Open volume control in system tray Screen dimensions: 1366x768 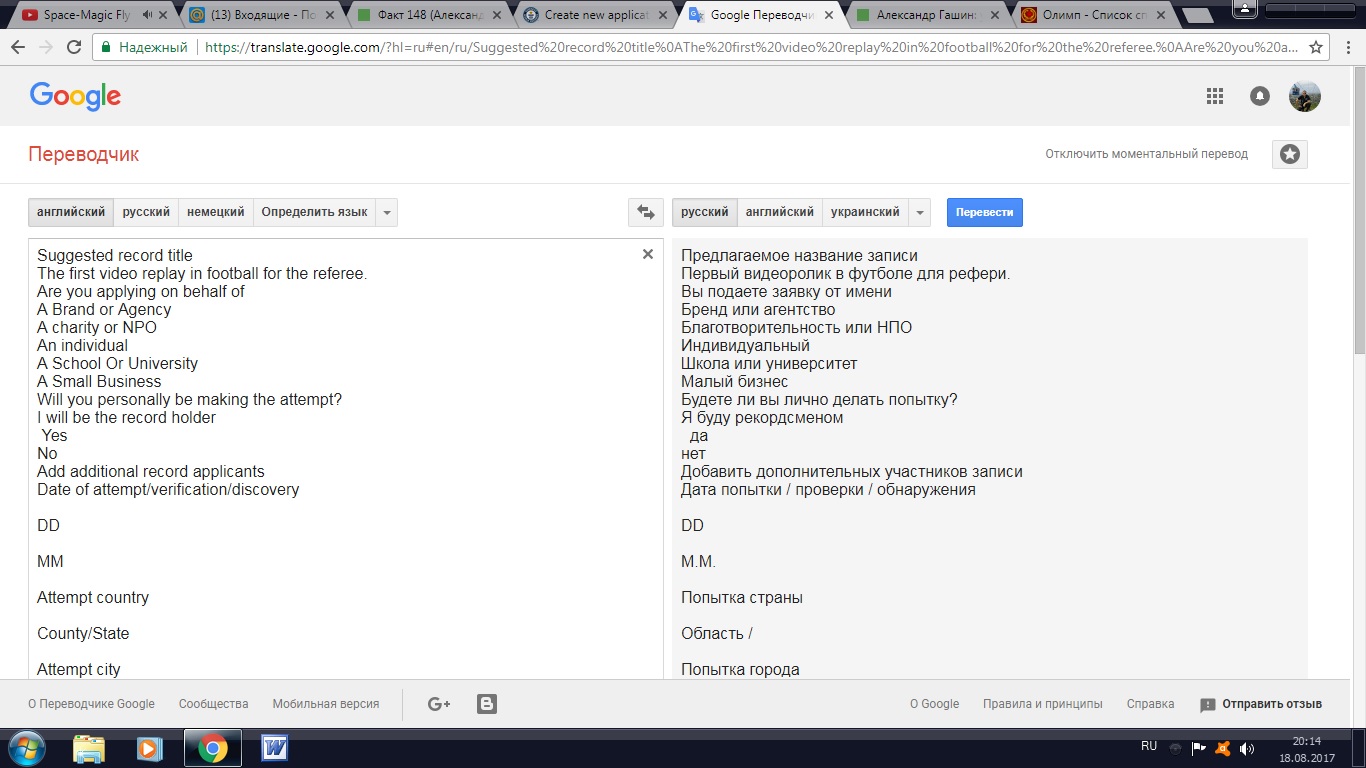(1247, 748)
